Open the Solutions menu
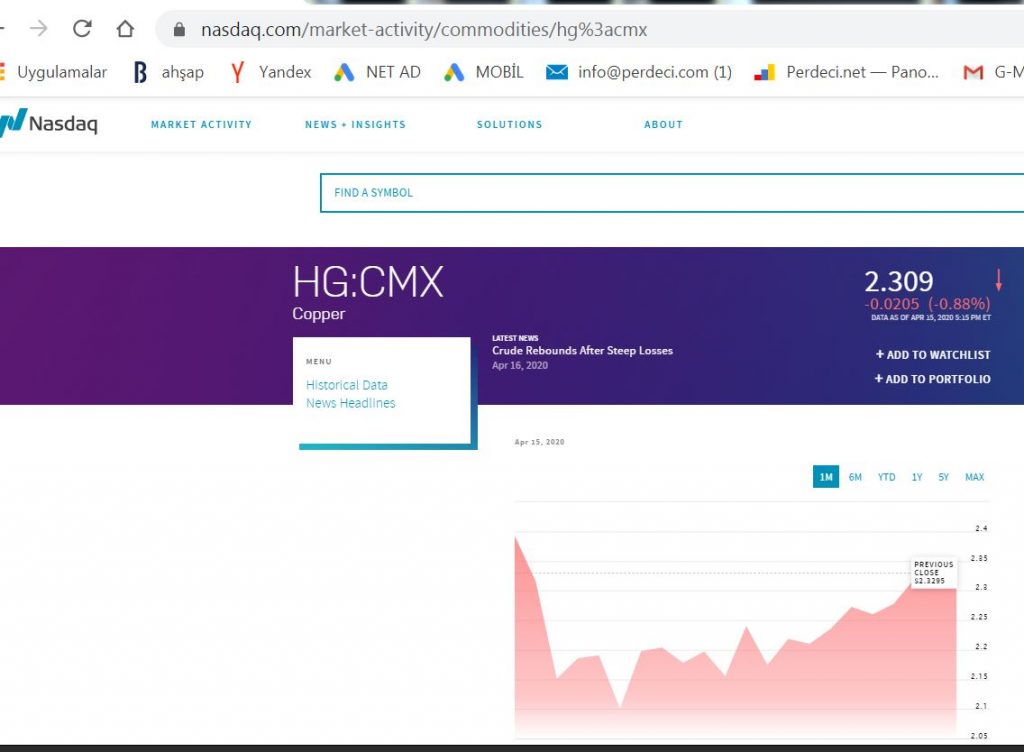Image resolution: width=1024 pixels, height=752 pixels. (509, 125)
